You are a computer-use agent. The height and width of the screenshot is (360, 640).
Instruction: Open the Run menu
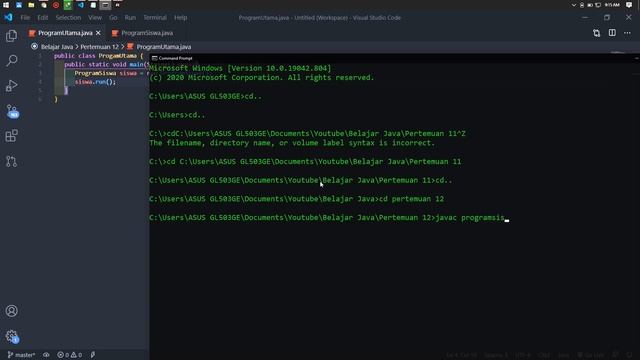click(x=130, y=18)
